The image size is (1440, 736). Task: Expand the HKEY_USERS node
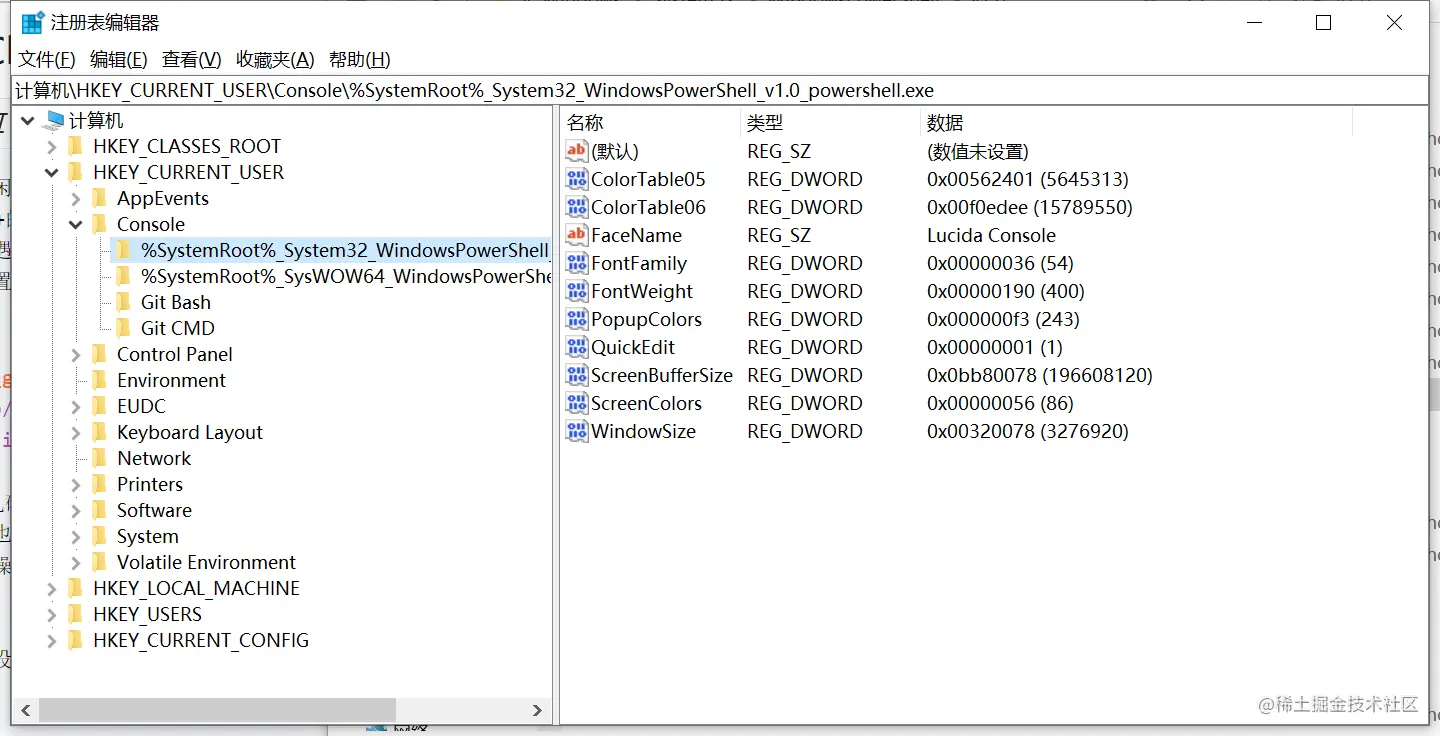(51, 615)
